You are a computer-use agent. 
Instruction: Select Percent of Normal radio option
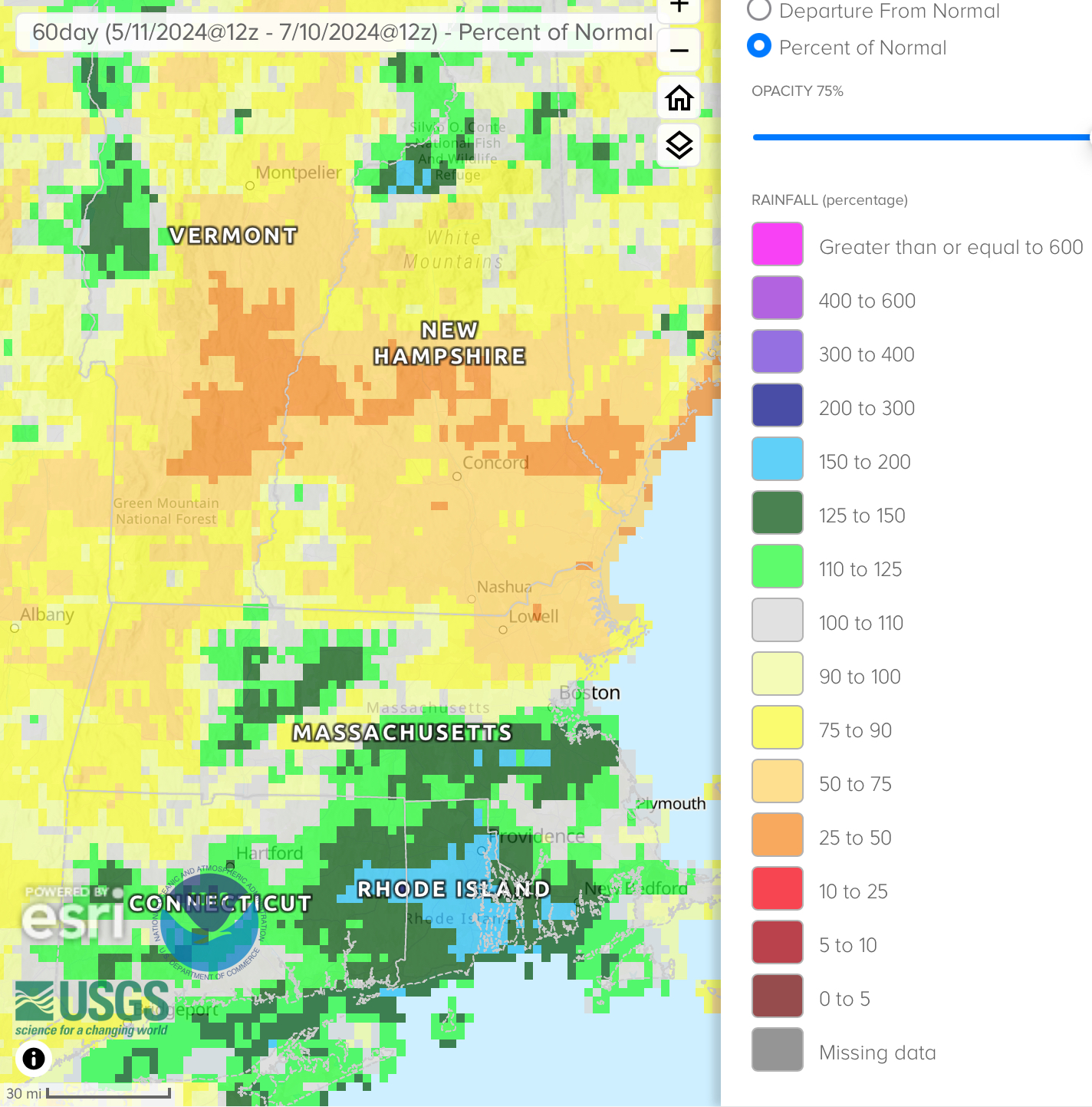pos(759,47)
